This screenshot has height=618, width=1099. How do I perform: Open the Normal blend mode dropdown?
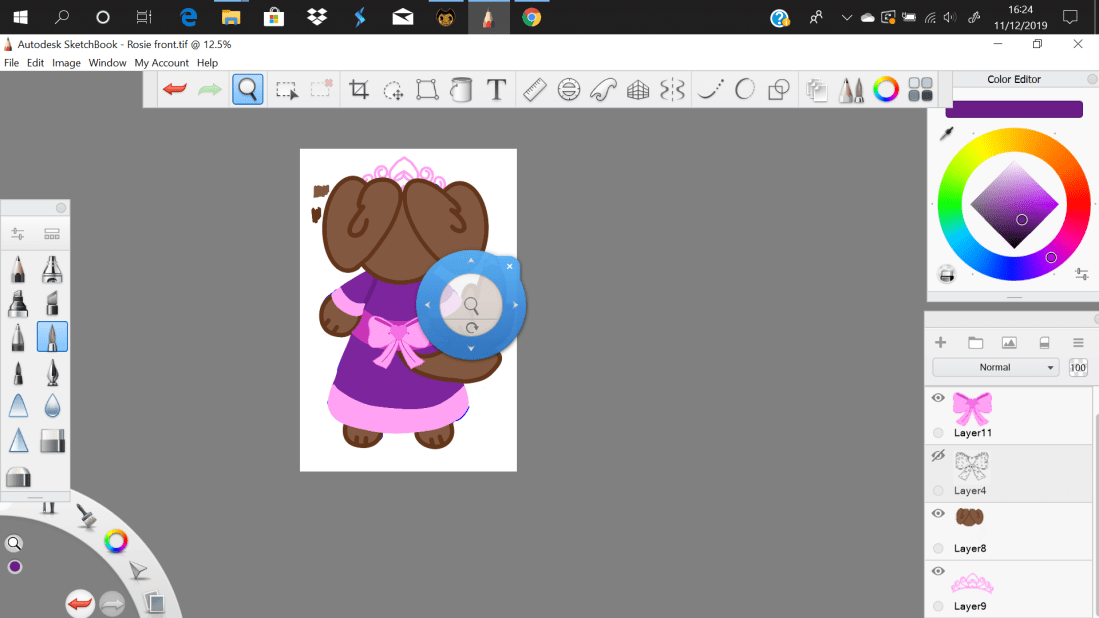coord(995,367)
